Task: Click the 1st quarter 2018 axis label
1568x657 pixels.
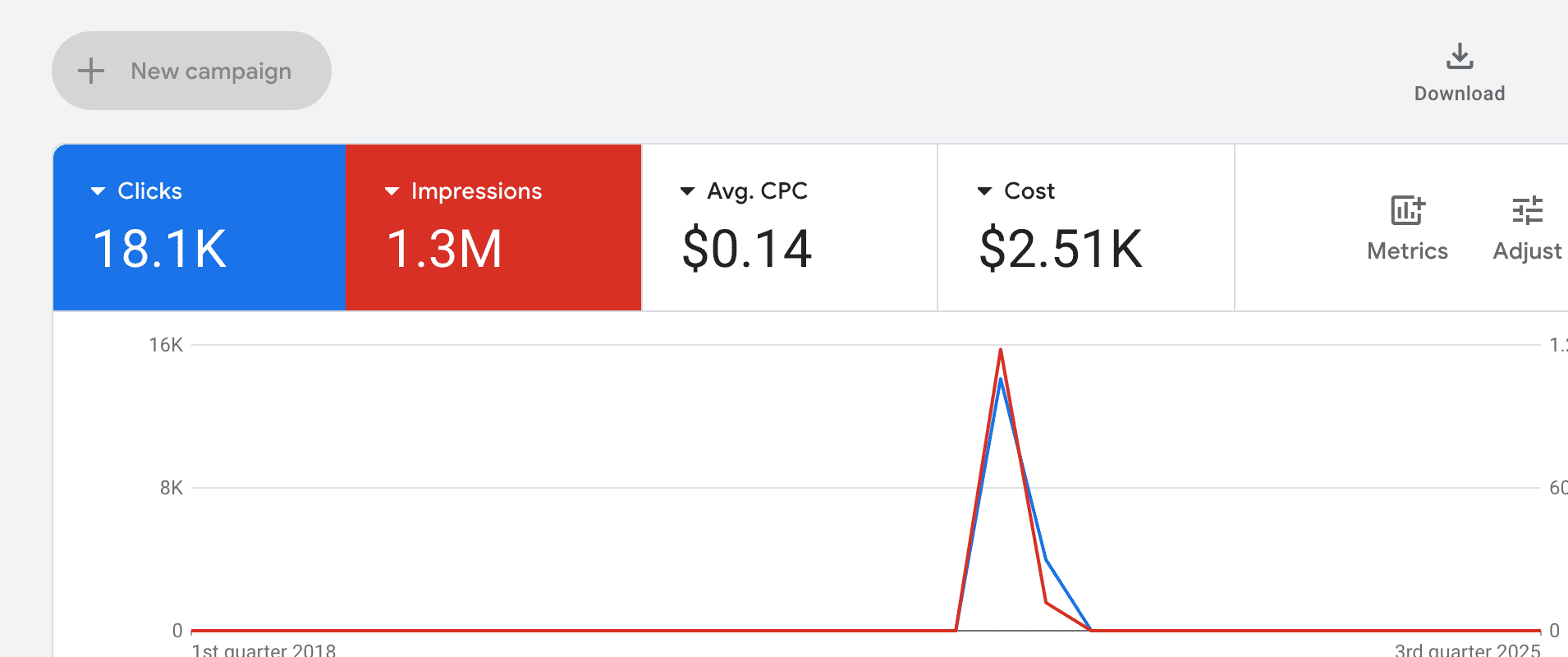Action: (264, 650)
